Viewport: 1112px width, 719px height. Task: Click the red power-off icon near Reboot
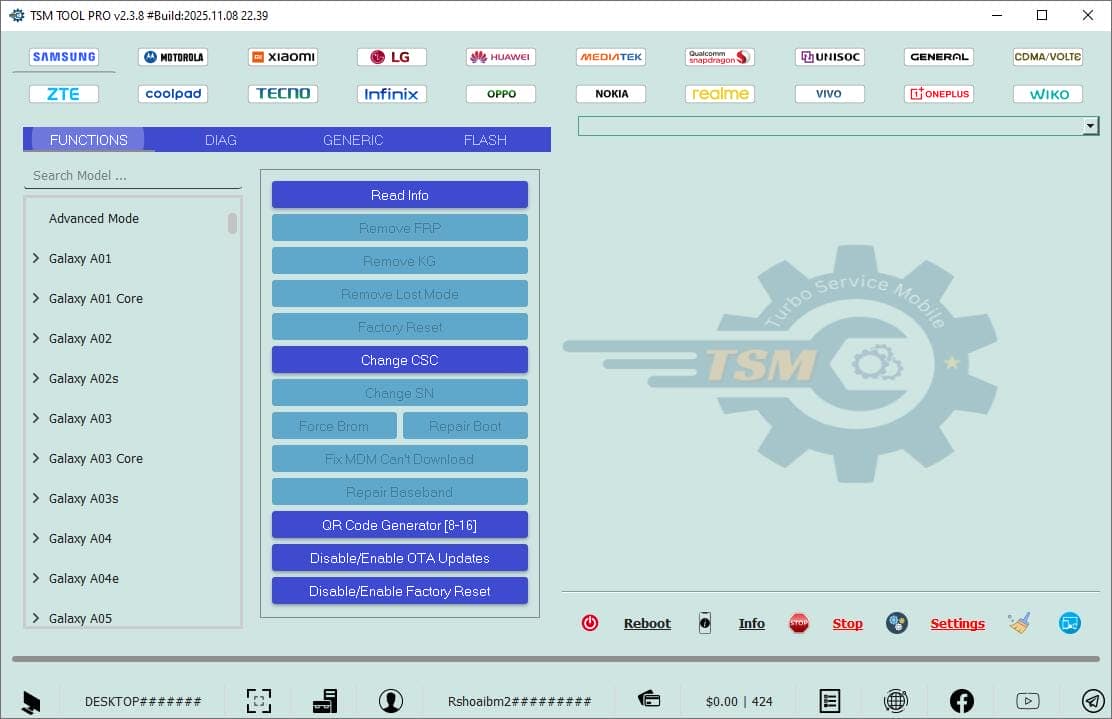click(590, 622)
